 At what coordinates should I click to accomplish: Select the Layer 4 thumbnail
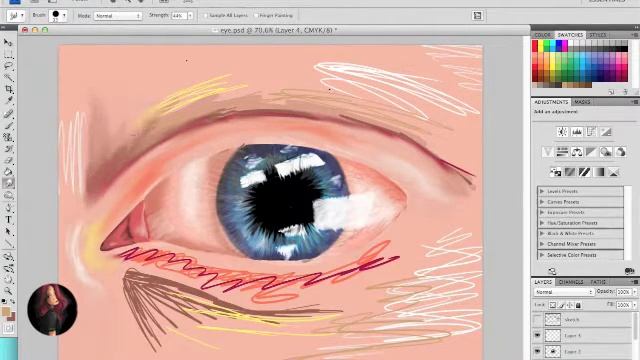coord(553,336)
